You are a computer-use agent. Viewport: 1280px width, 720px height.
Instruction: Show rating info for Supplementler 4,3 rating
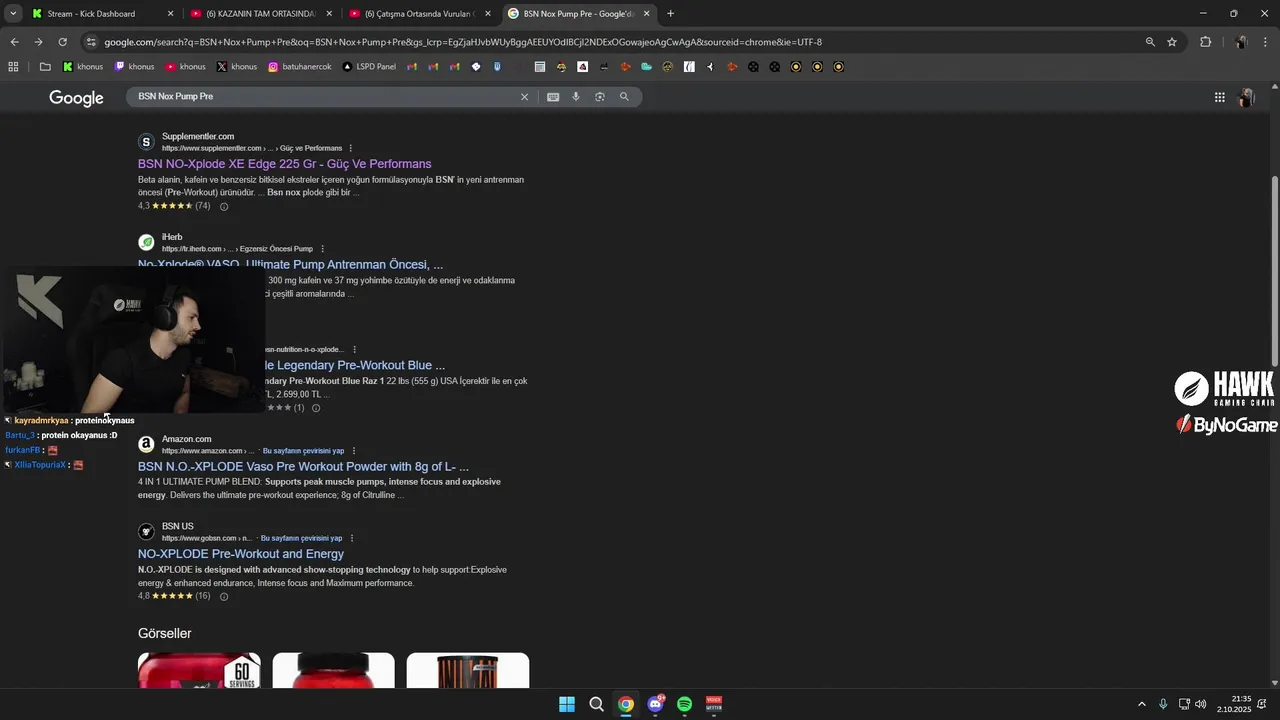[224, 207]
